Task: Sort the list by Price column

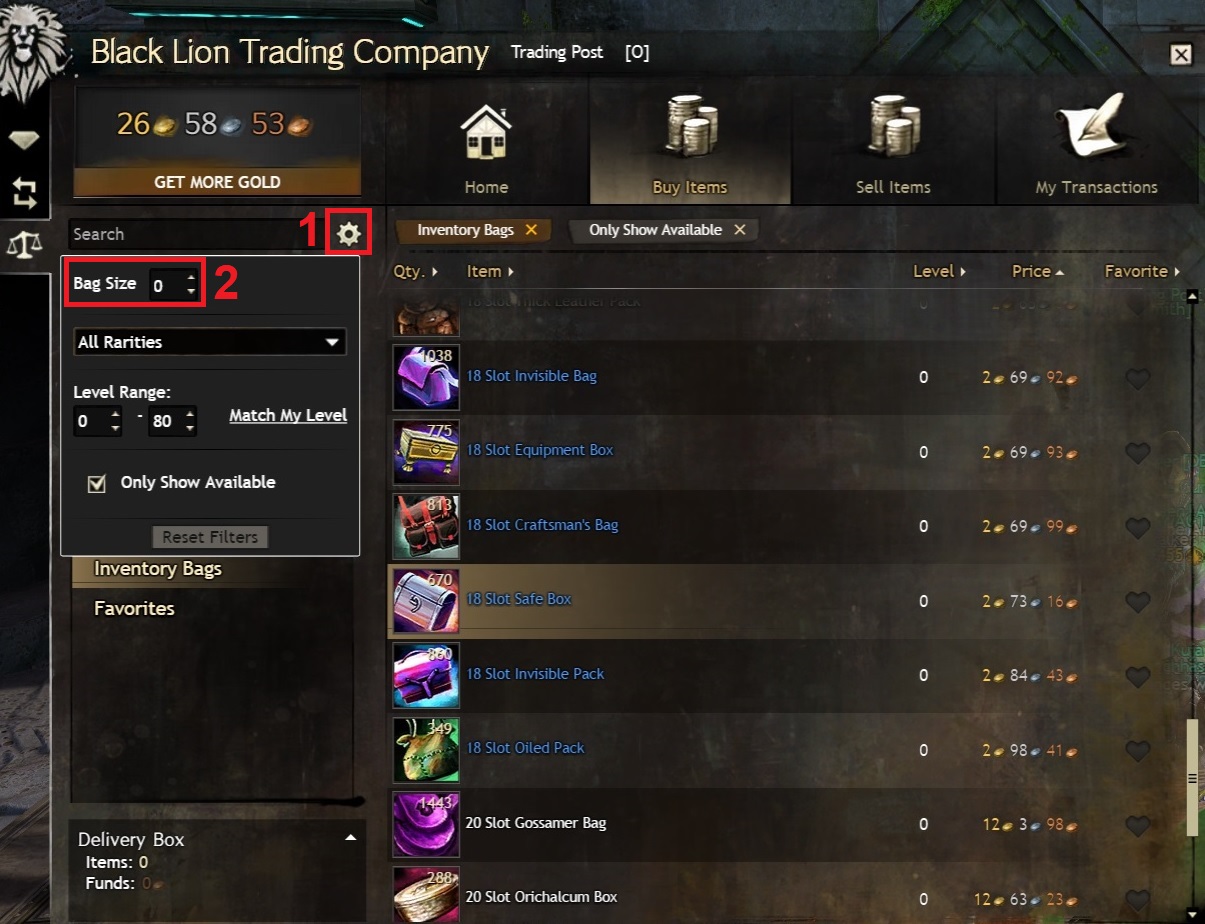Action: click(x=1037, y=271)
